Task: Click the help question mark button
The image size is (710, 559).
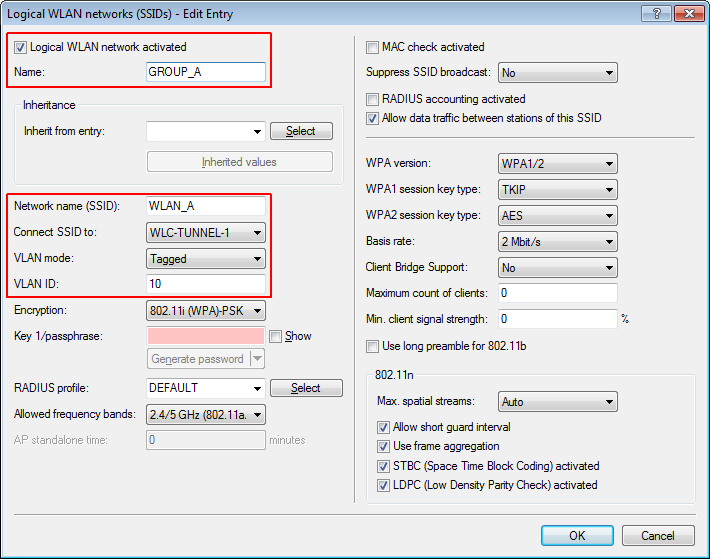Action: (x=658, y=12)
